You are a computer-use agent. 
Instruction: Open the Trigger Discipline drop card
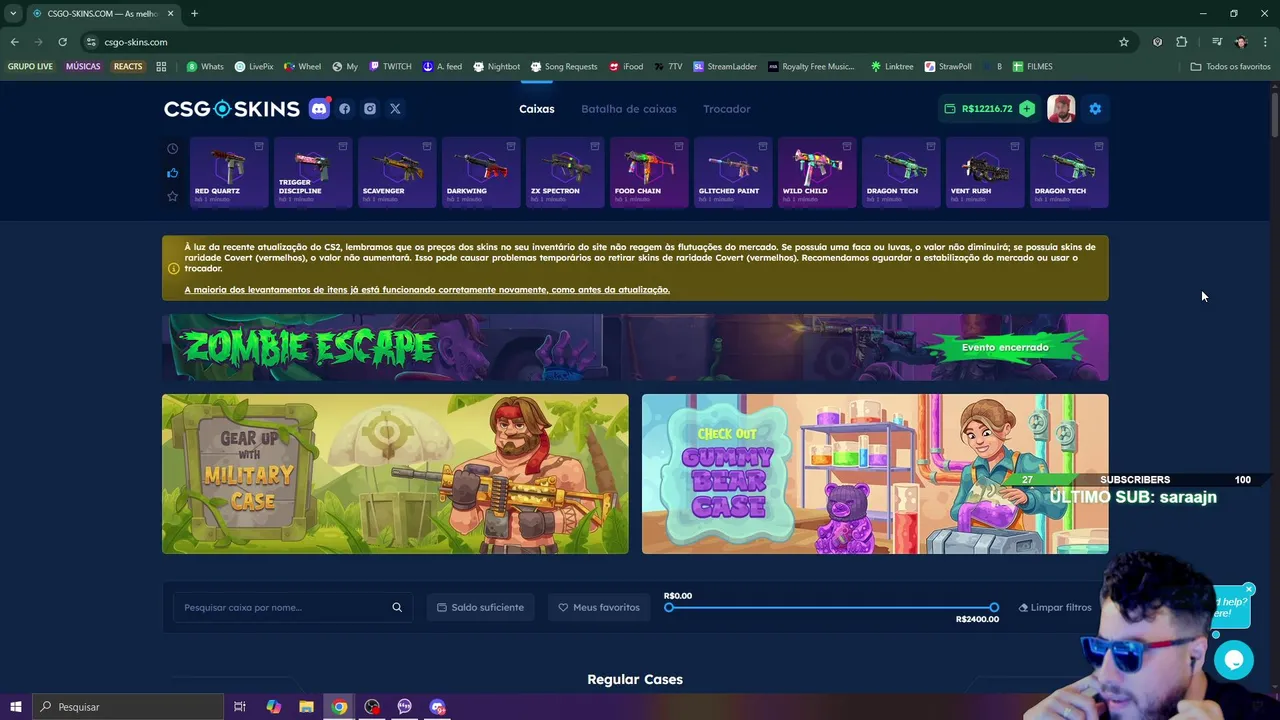313,173
